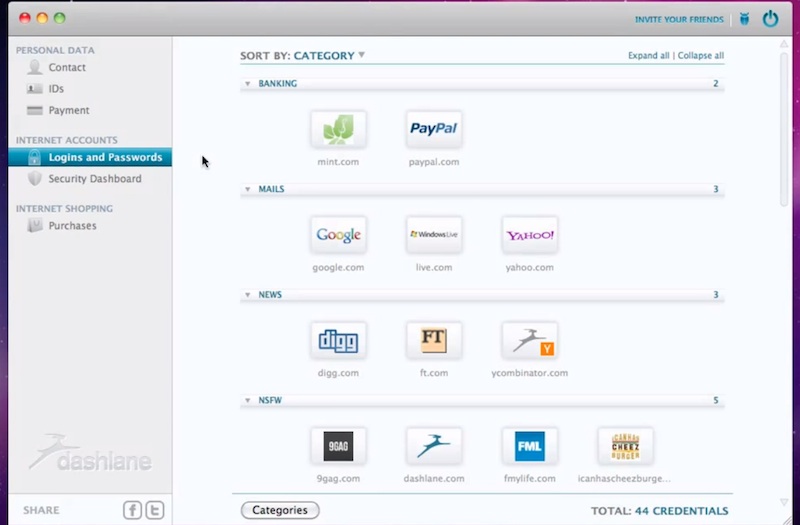Collapse the Mails category triangle

[x=248, y=189]
